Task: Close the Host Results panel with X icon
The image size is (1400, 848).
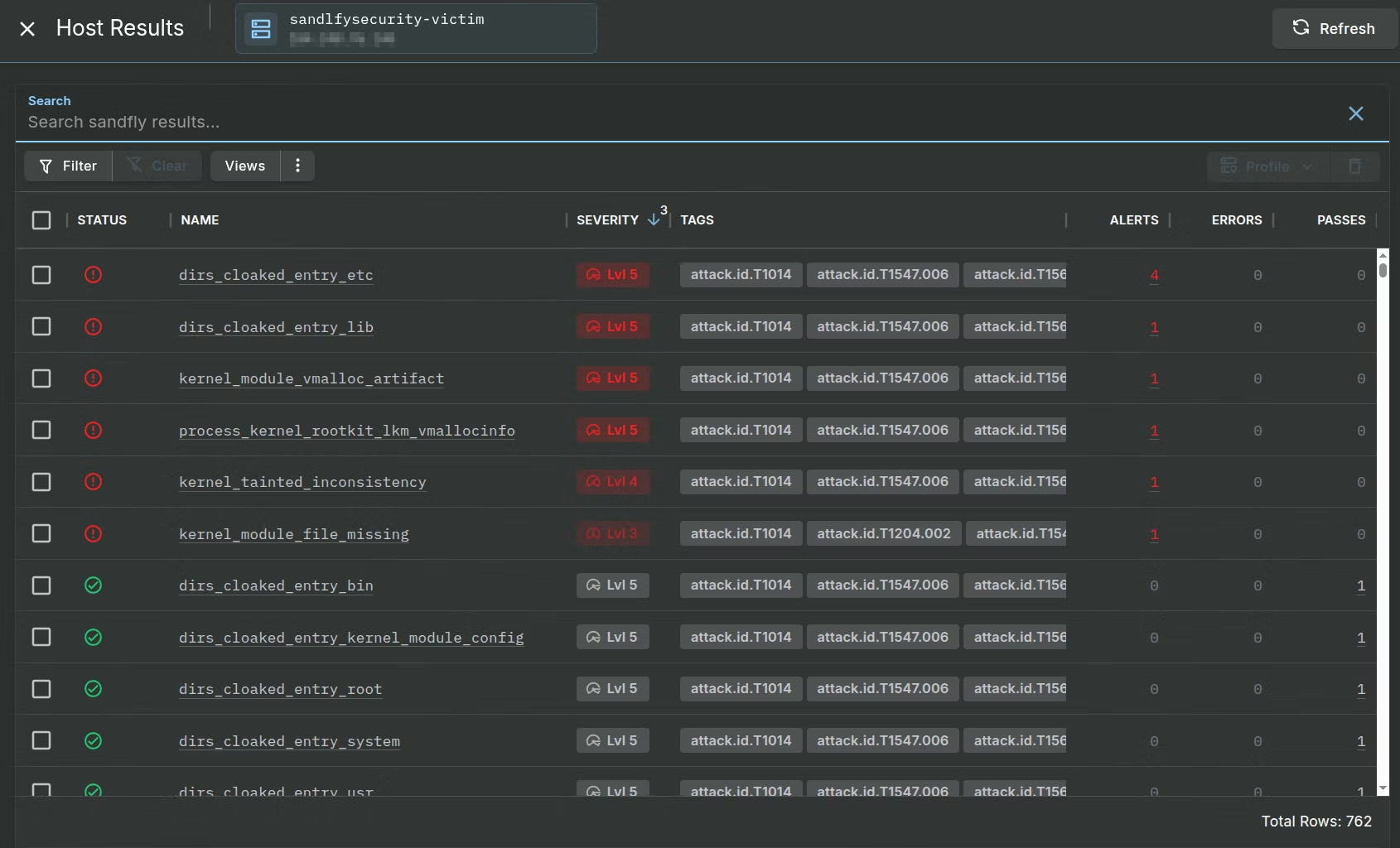Action: [x=27, y=29]
